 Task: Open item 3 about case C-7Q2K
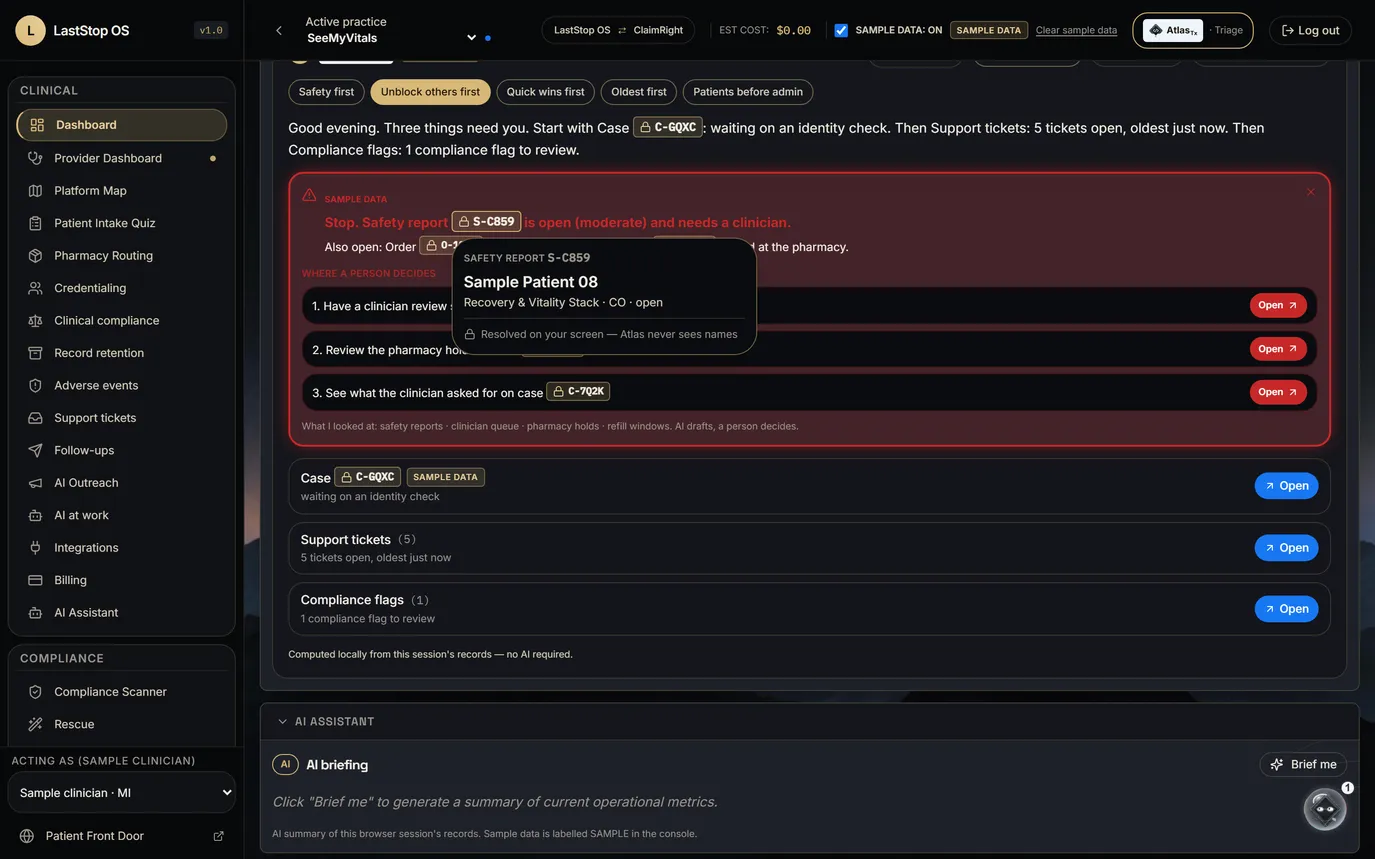point(1278,392)
